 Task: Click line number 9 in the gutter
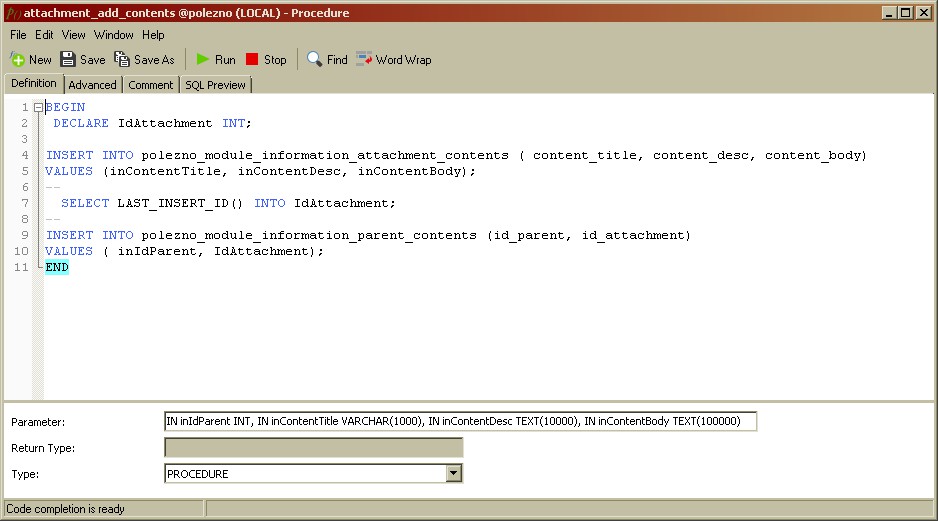click(25, 235)
